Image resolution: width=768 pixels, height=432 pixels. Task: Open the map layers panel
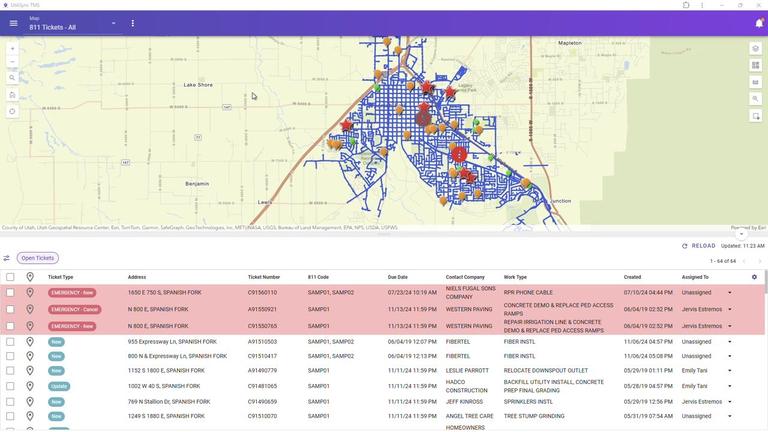click(756, 48)
